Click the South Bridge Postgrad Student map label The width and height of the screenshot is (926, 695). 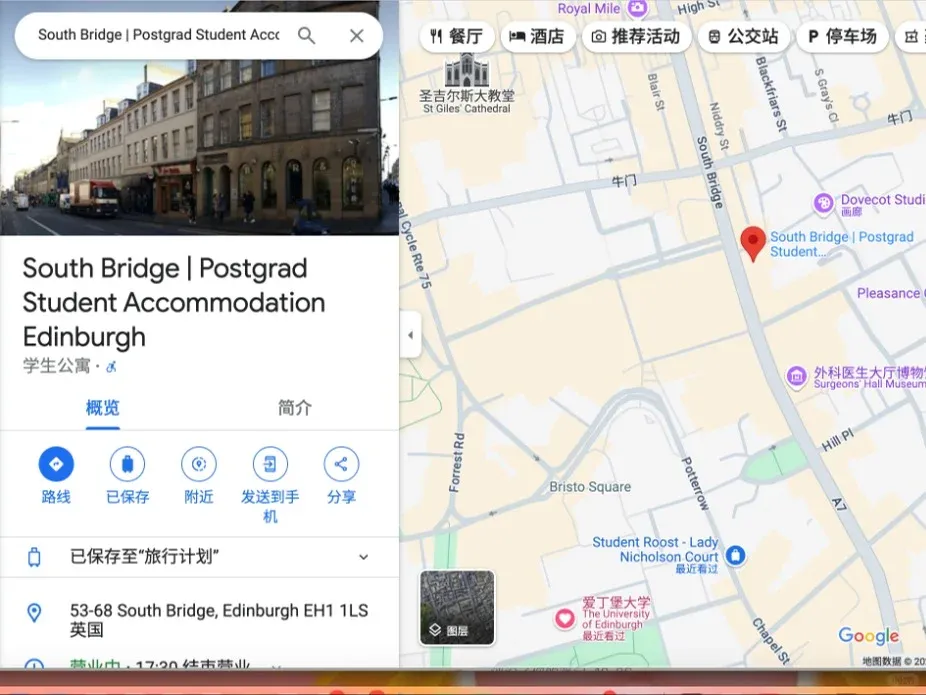coord(842,244)
